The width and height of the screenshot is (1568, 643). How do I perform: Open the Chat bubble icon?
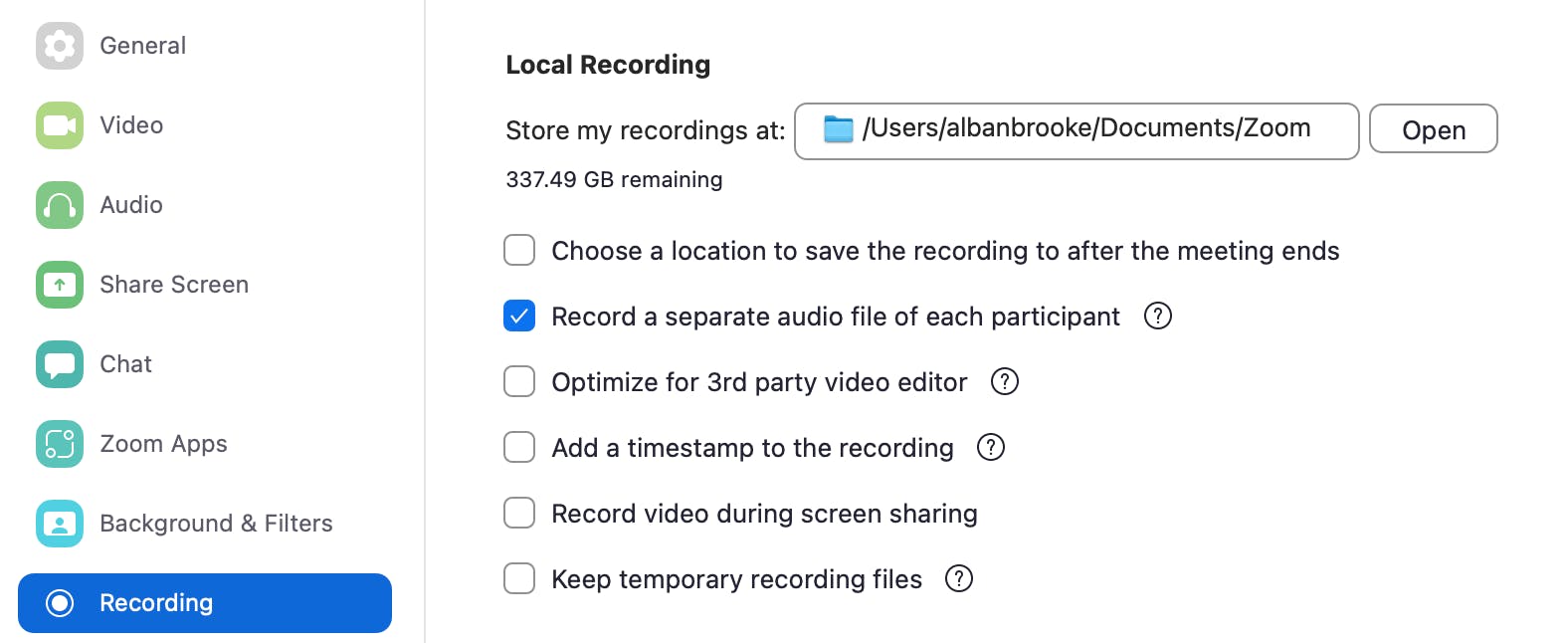click(x=59, y=363)
